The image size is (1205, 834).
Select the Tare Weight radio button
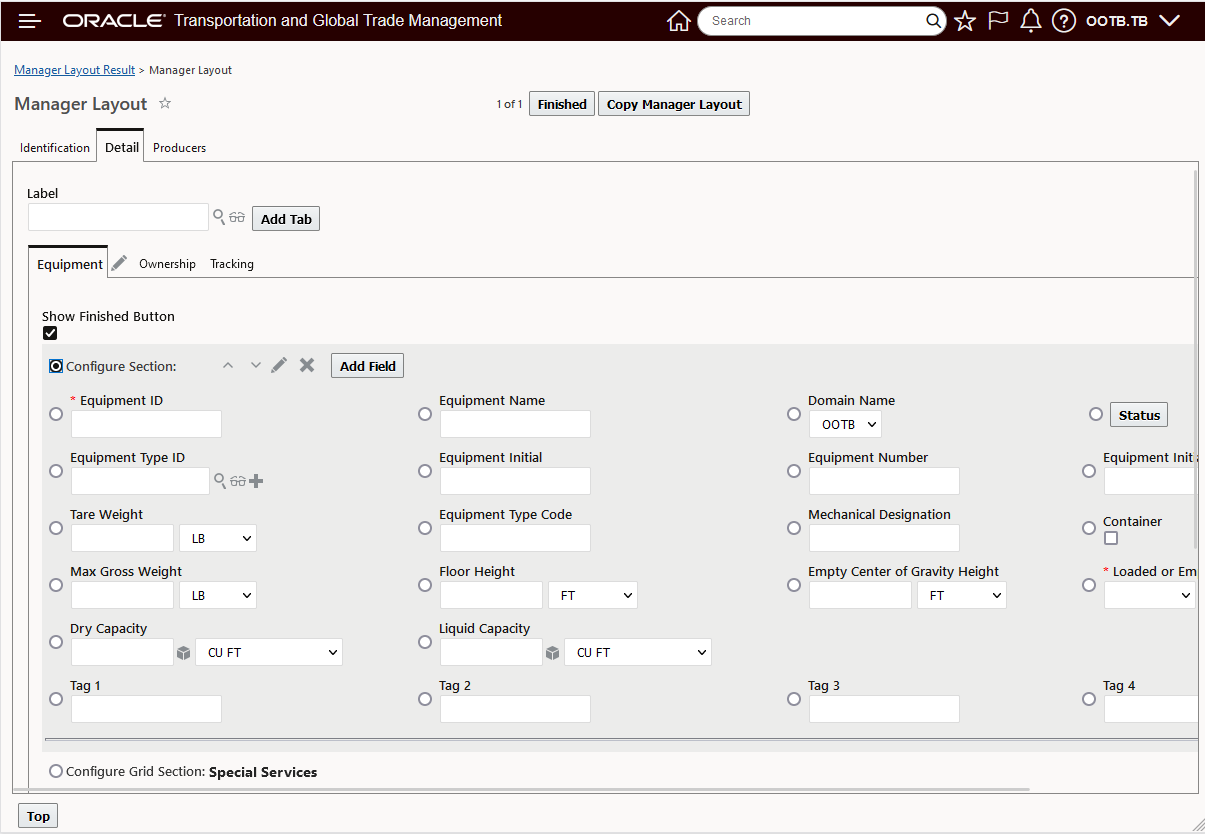coord(56,528)
